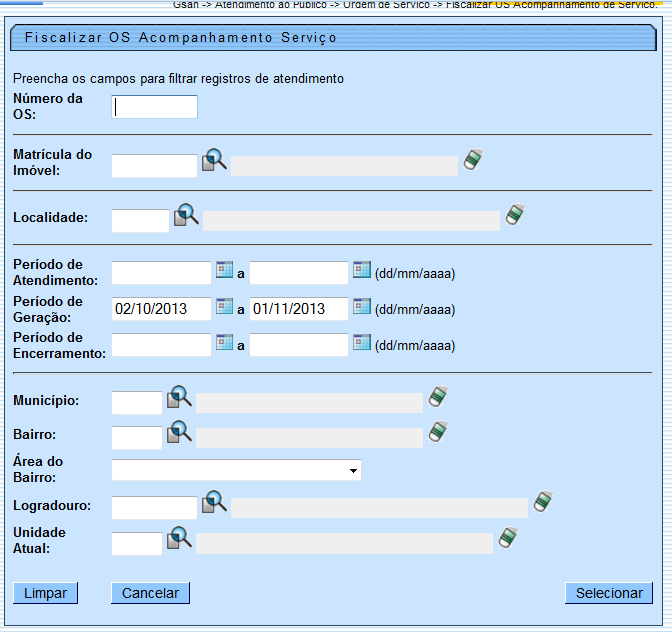Search for a Município using magnifier
Image resolution: width=672 pixels, height=632 pixels.
(x=179, y=397)
